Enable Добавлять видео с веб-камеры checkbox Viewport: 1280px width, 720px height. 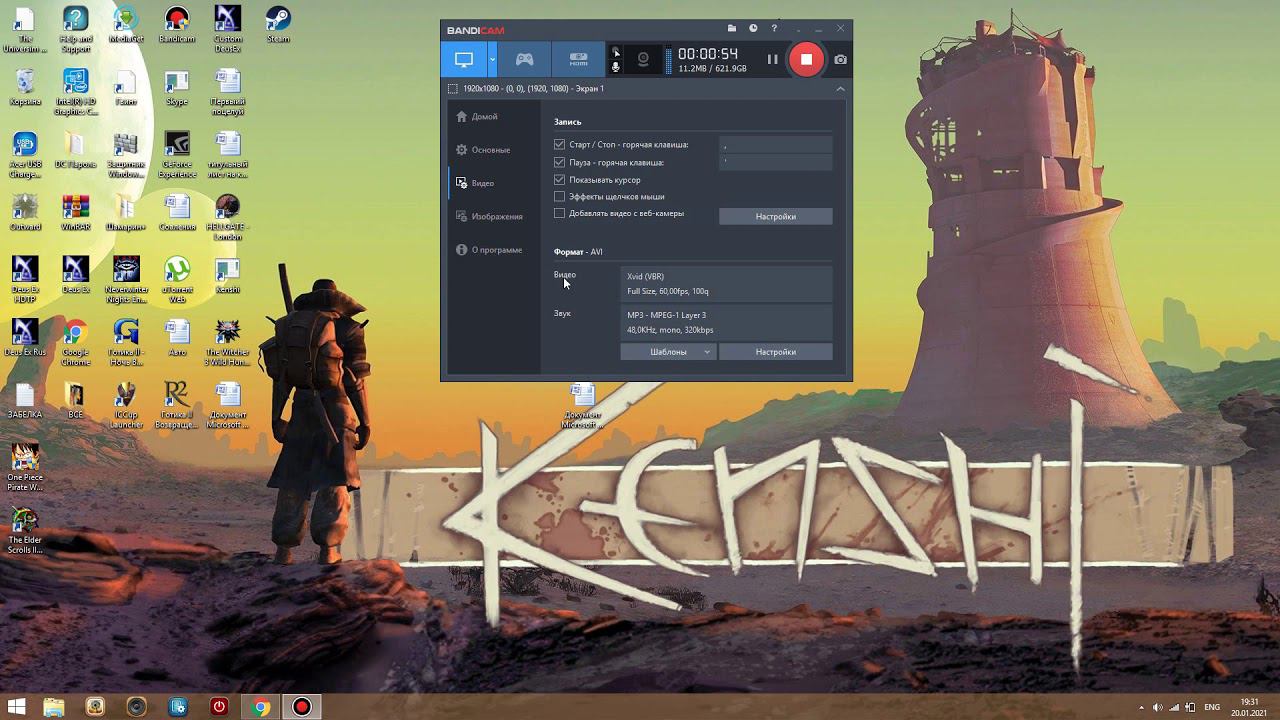[559, 214]
